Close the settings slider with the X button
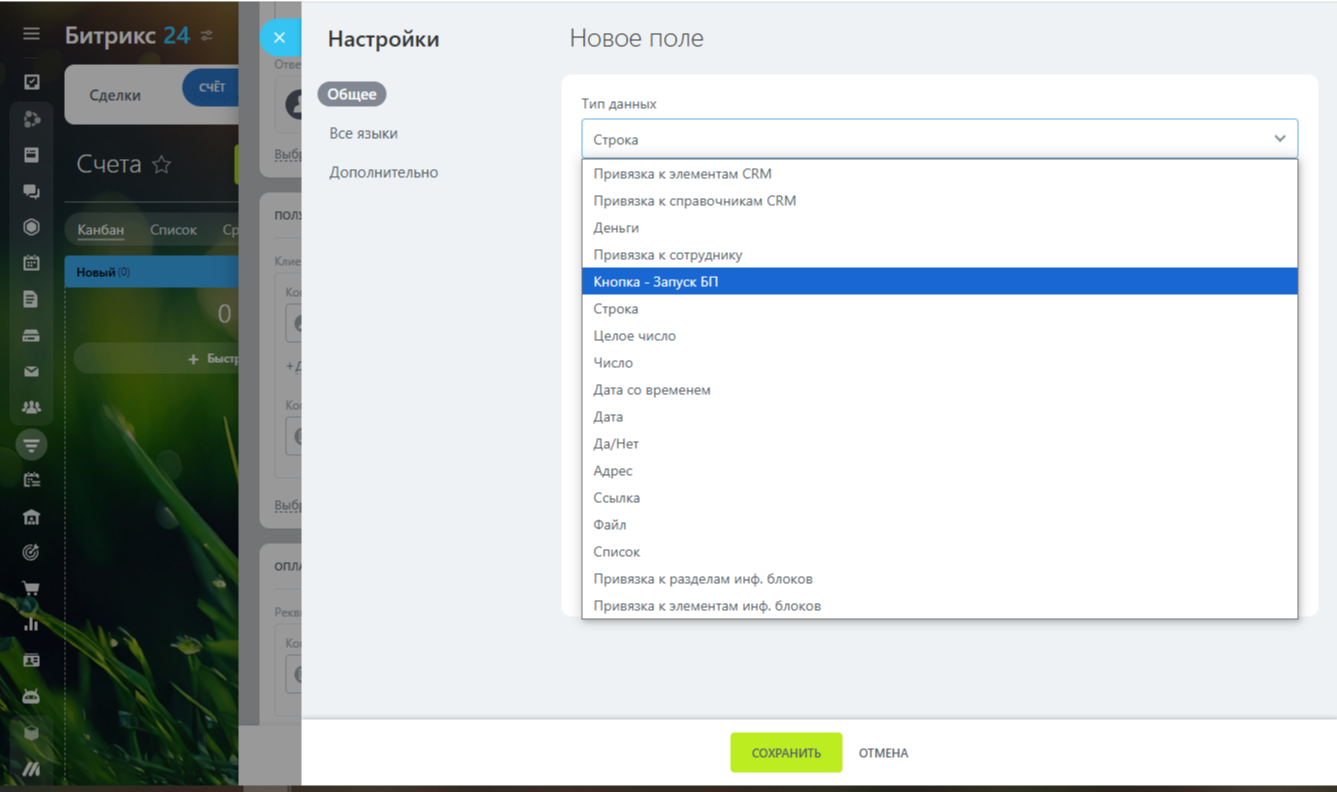The height and width of the screenshot is (792, 1337). [x=279, y=38]
